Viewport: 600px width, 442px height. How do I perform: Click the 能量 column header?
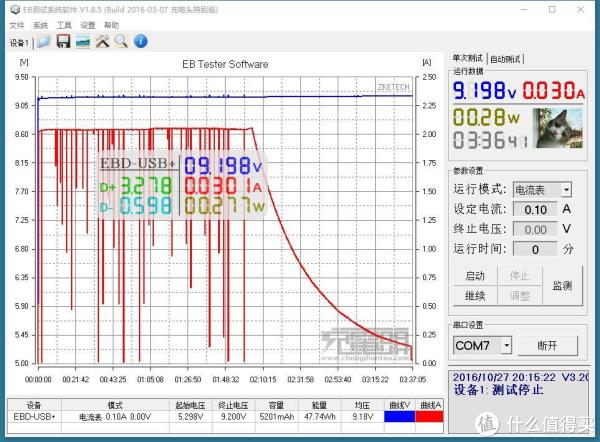320,405
